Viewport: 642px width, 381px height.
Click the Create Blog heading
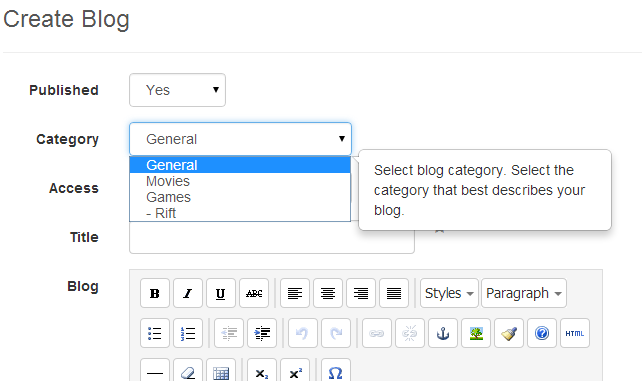click(x=66, y=19)
